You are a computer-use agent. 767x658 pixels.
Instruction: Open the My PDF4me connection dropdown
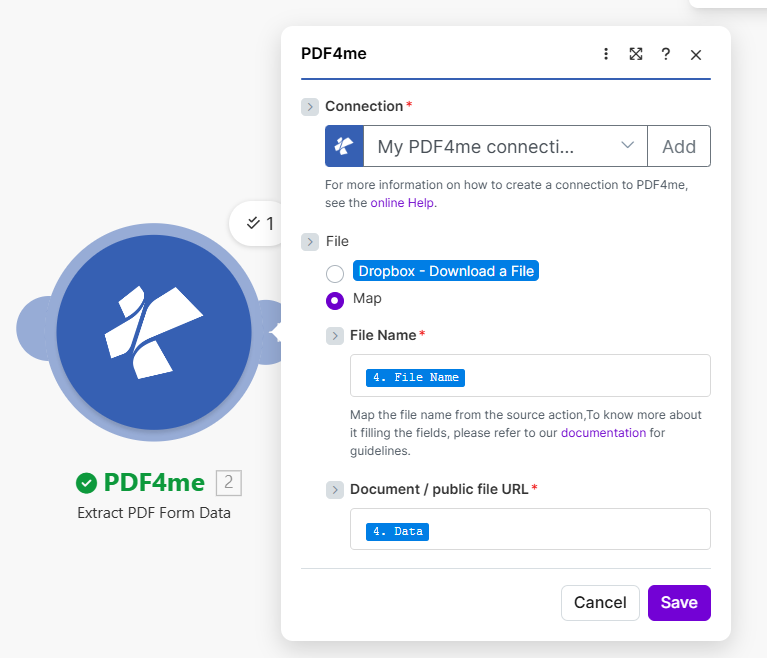click(505, 146)
